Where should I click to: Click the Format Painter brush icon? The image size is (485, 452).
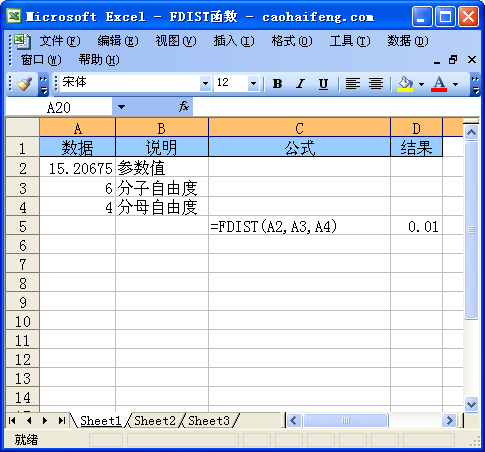click(24, 84)
